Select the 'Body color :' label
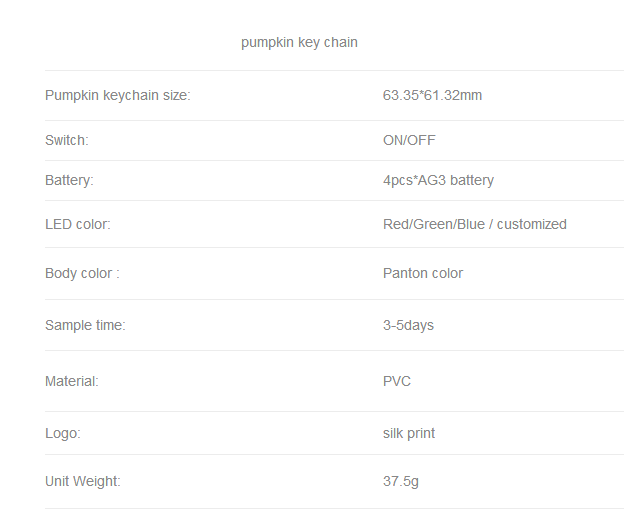Viewport: 624px width, 527px height. (x=82, y=273)
